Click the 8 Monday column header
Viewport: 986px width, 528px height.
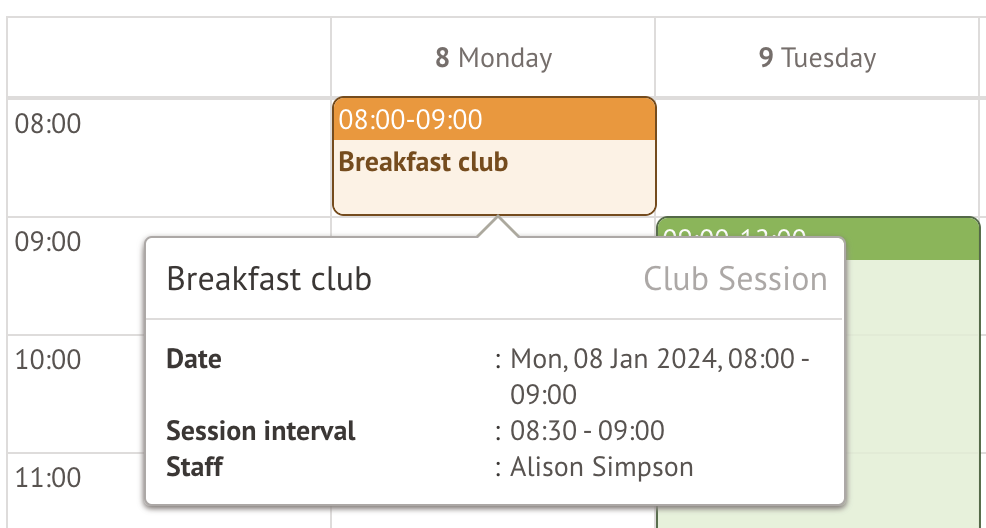pyautogui.click(x=493, y=58)
